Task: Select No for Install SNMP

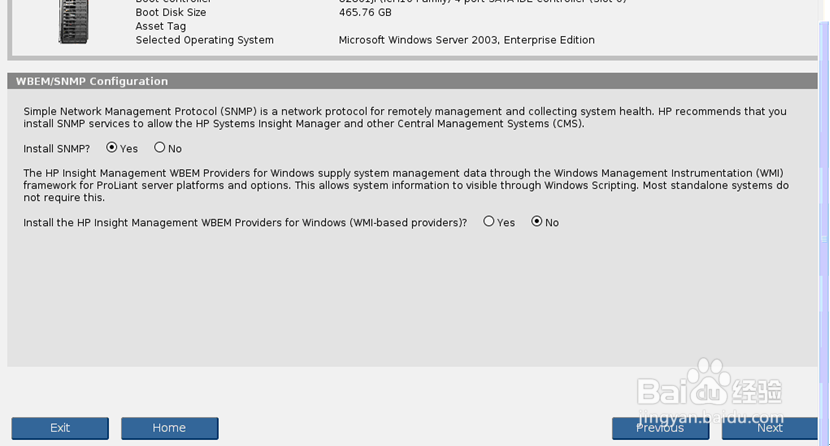Action: click(159, 148)
